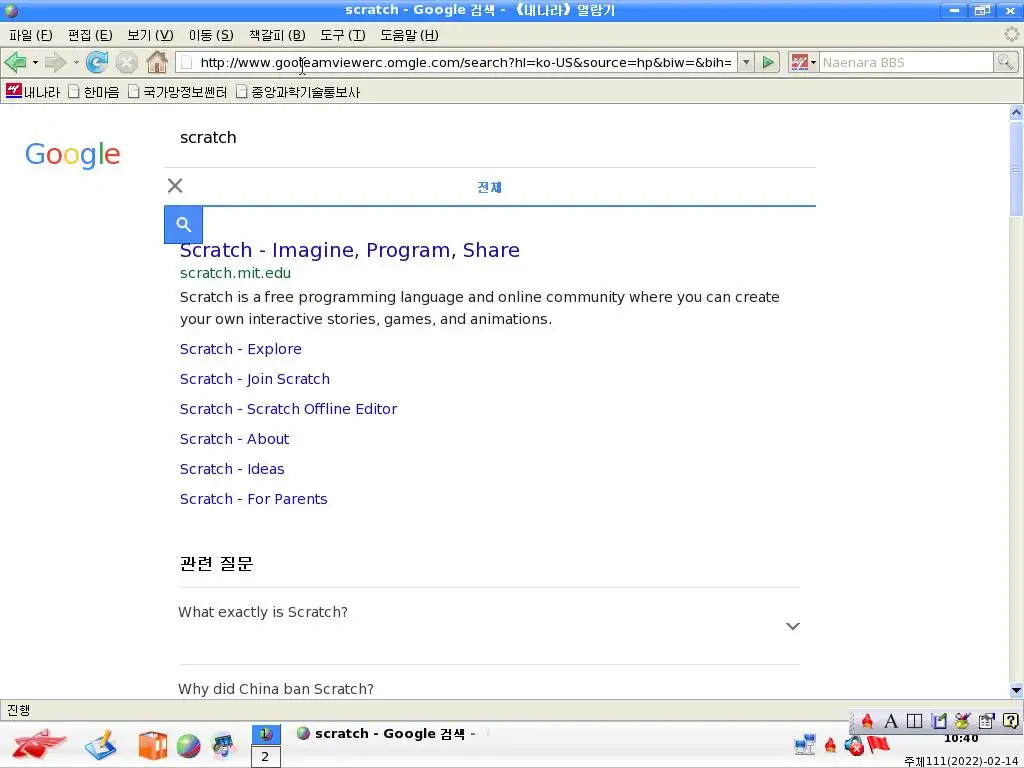
Task: Open the 내나라 bookmark
Action: coord(33,91)
